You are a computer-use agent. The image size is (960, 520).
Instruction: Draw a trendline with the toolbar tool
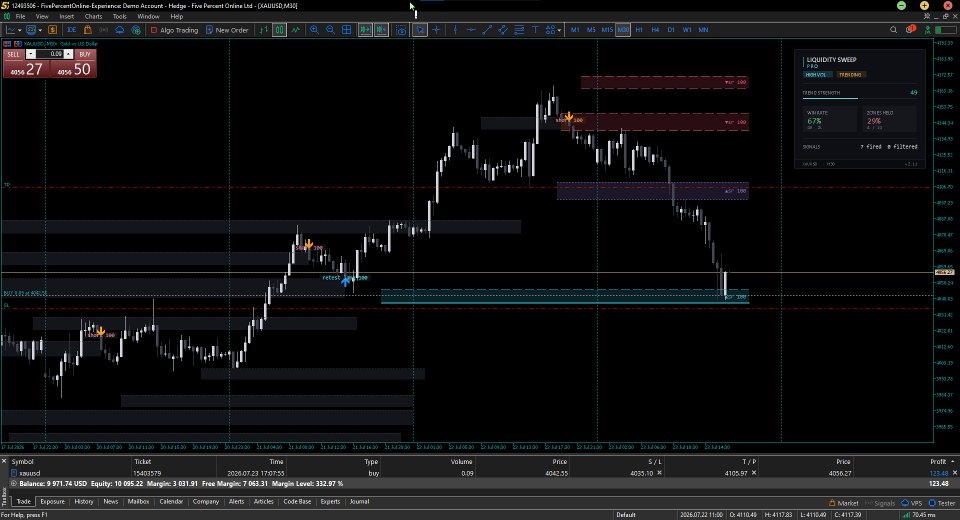click(487, 29)
